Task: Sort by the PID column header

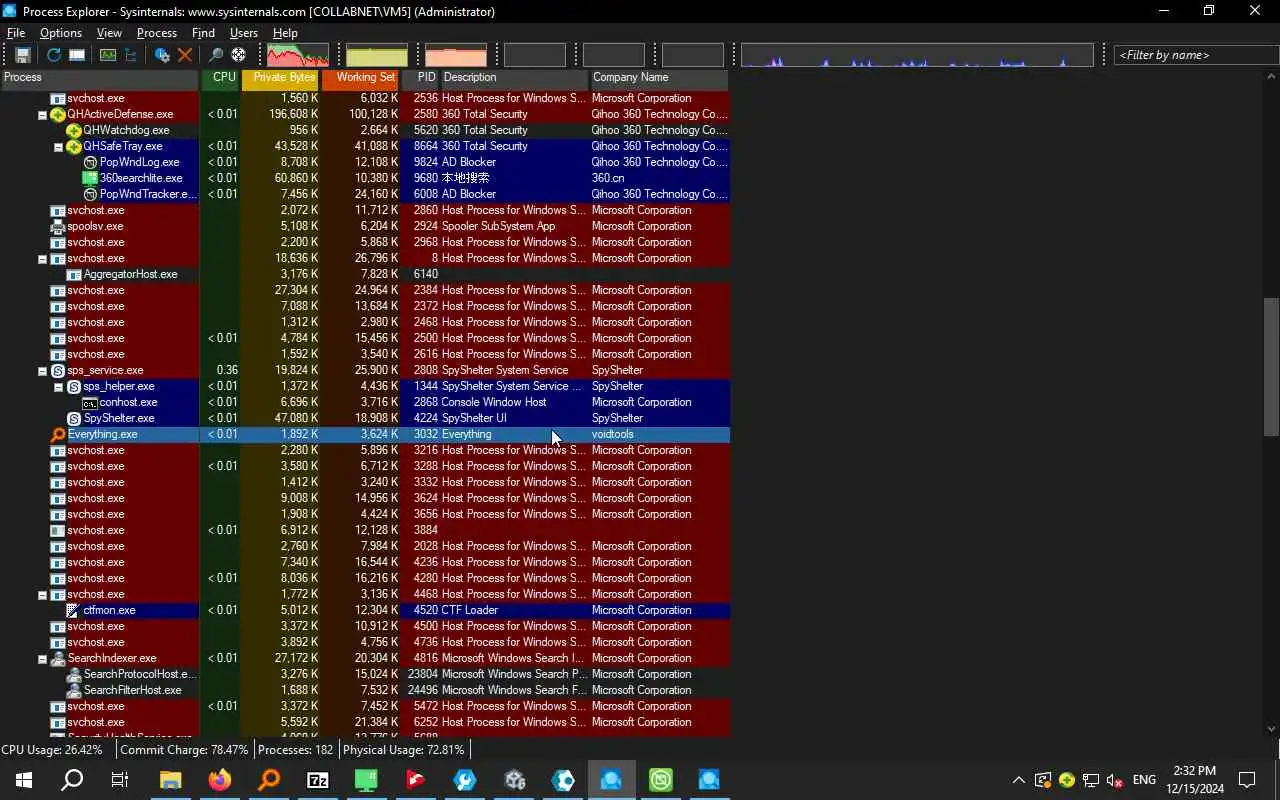Action: pyautogui.click(x=421, y=78)
